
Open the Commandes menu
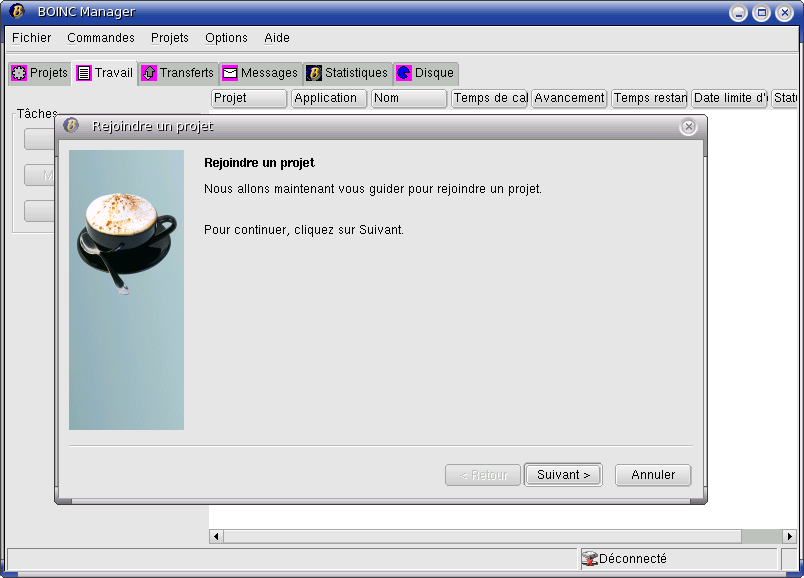pos(101,38)
